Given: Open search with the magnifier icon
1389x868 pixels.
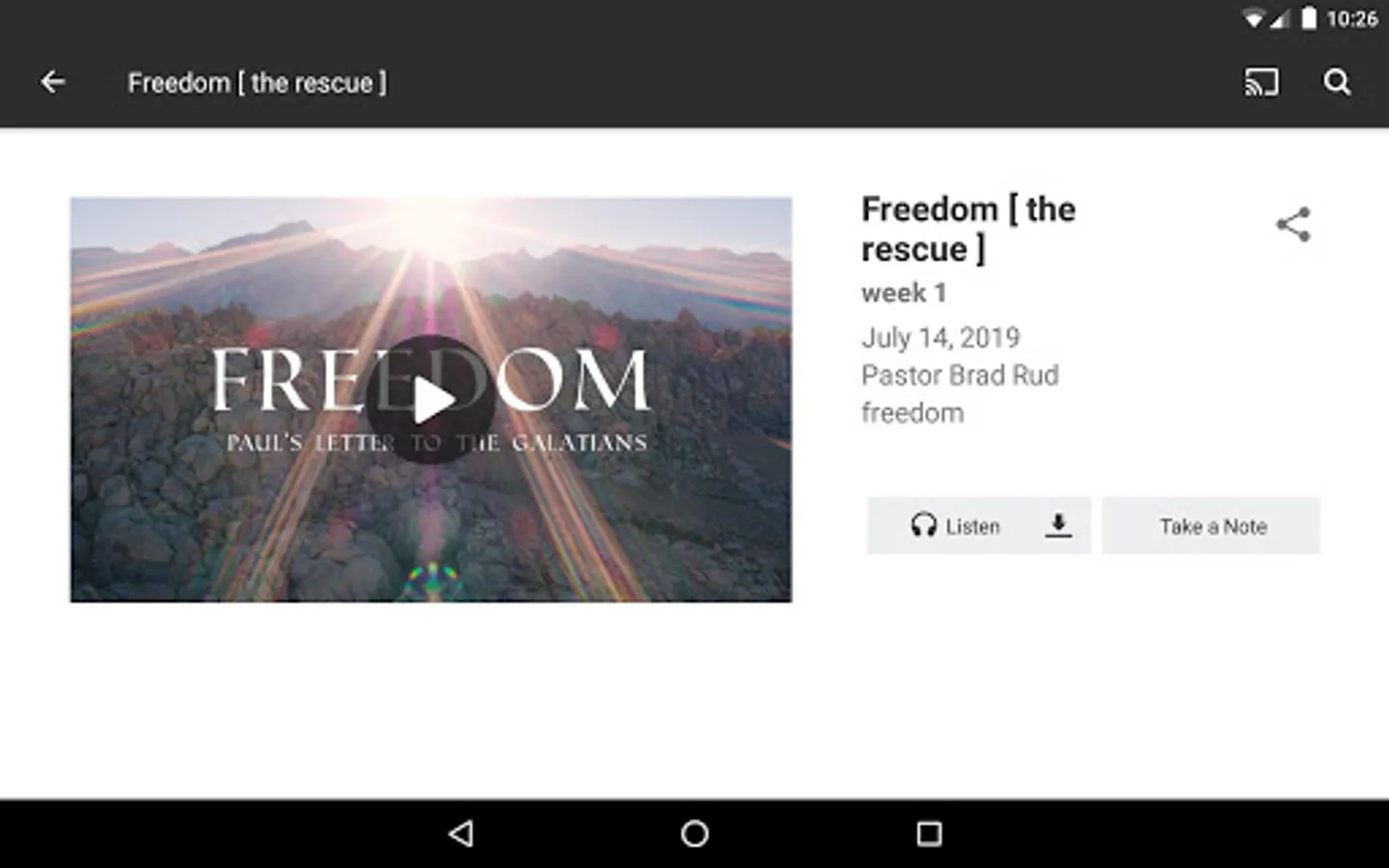Looking at the screenshot, I should (x=1337, y=83).
